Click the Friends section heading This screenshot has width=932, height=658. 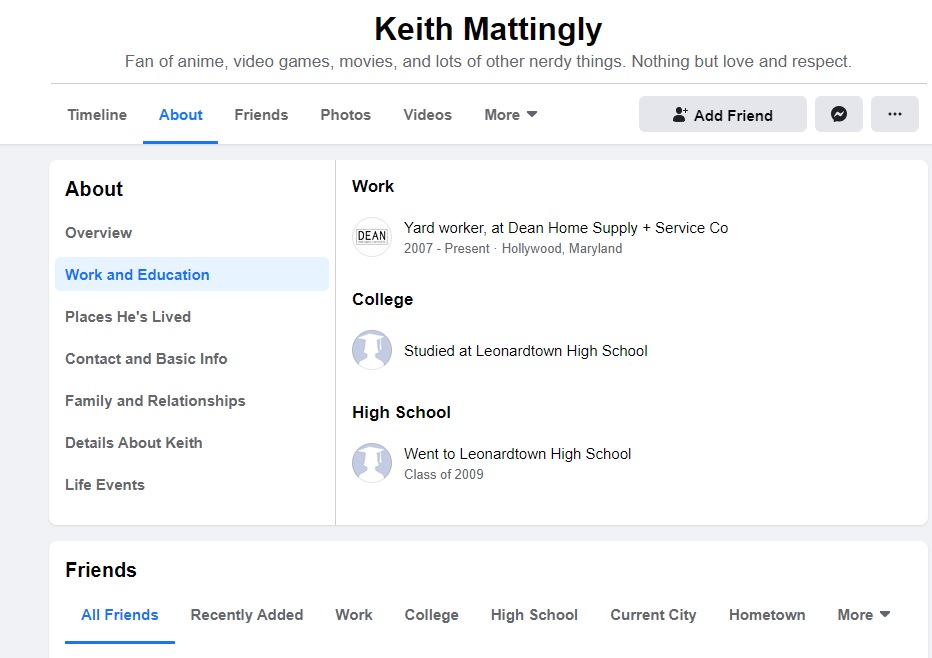101,570
